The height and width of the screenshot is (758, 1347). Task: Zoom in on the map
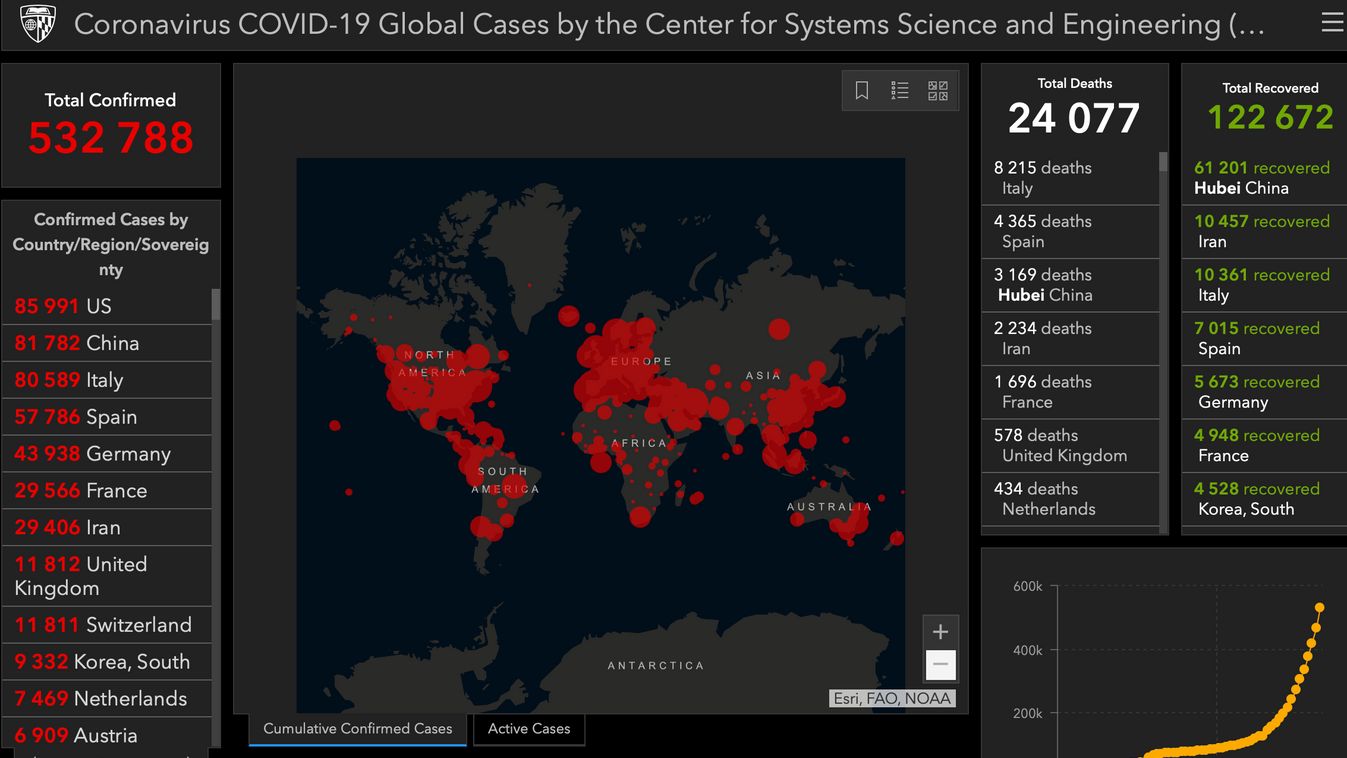click(940, 632)
